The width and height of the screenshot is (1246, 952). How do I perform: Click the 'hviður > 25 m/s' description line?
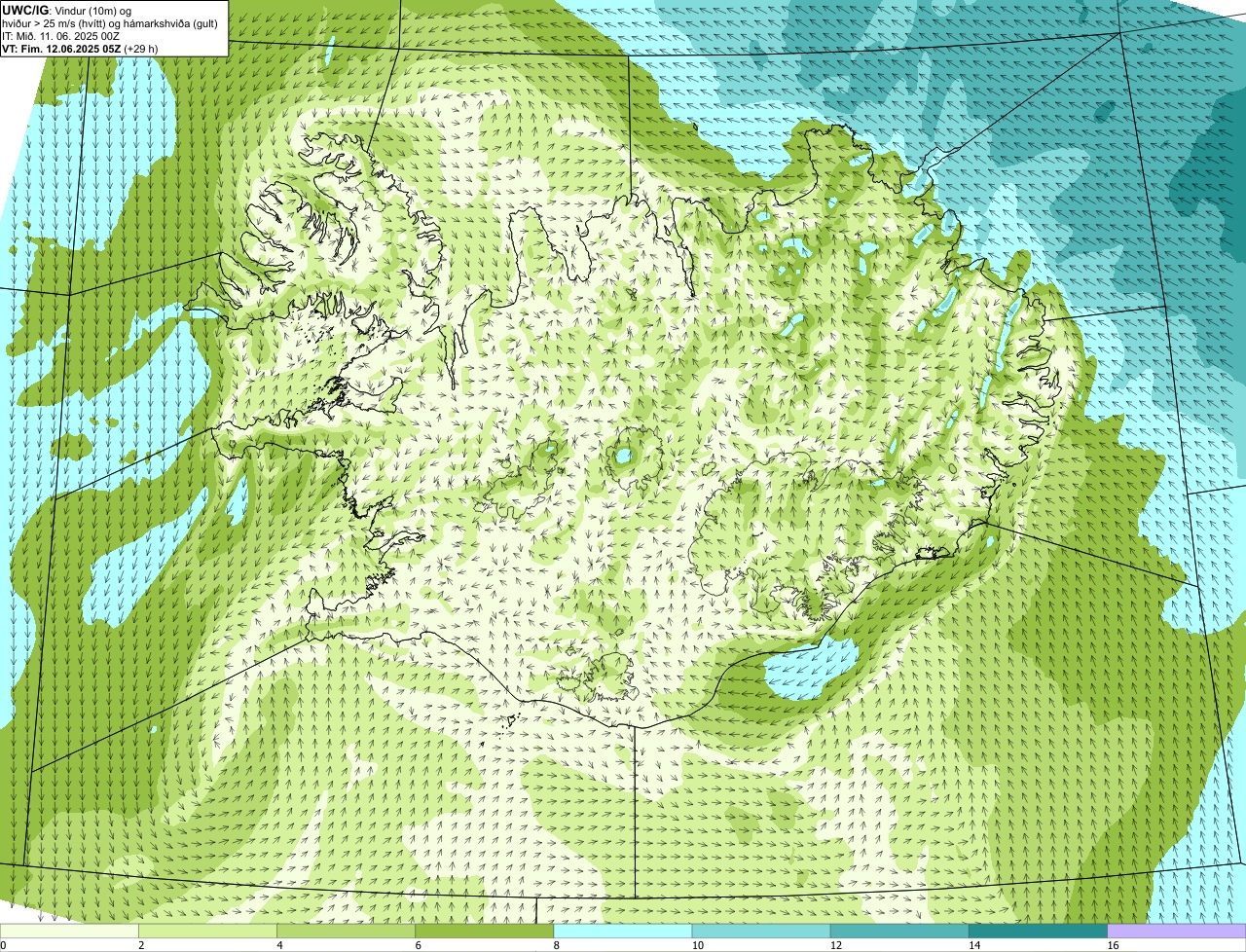tap(110, 23)
